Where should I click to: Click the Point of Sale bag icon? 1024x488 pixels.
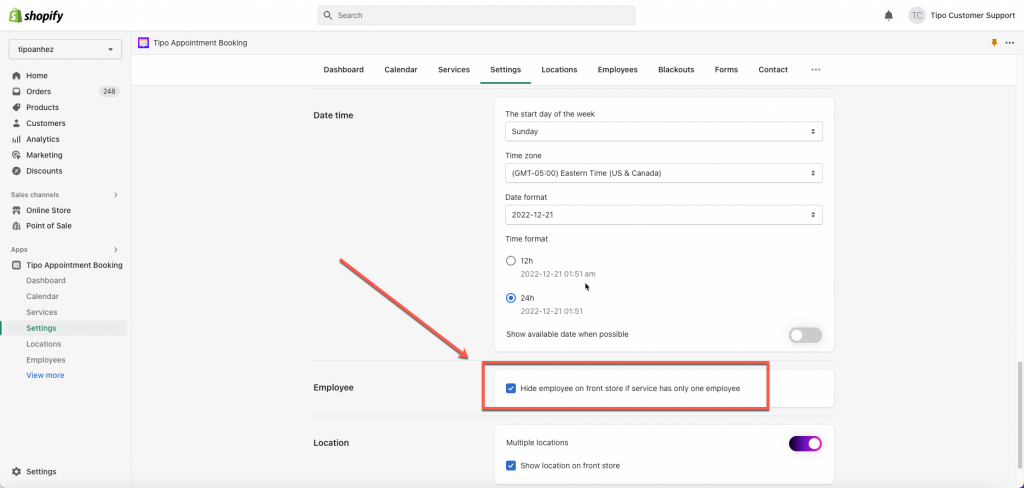click(x=16, y=226)
